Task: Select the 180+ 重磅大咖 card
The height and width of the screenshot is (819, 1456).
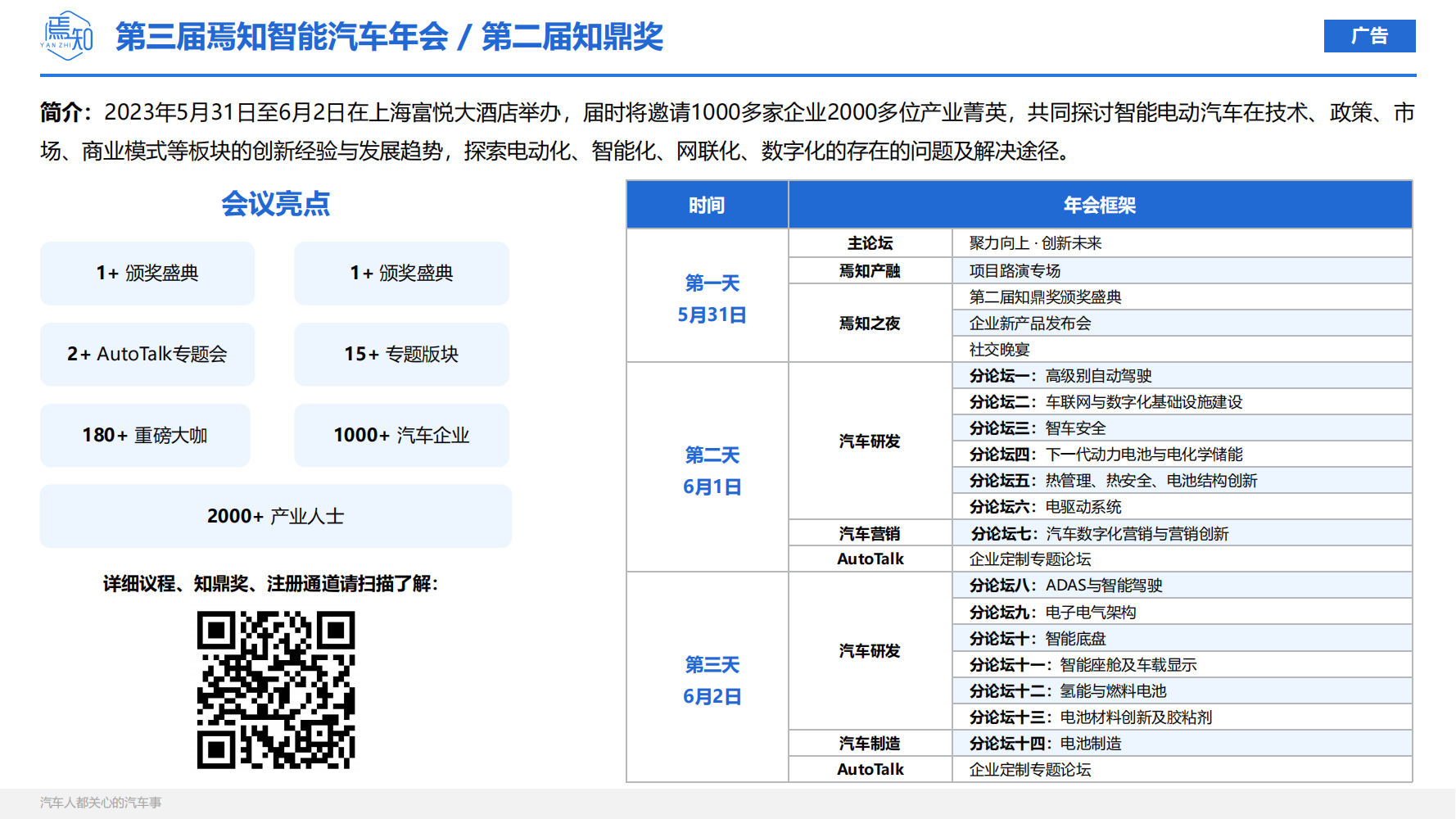Action: point(145,435)
